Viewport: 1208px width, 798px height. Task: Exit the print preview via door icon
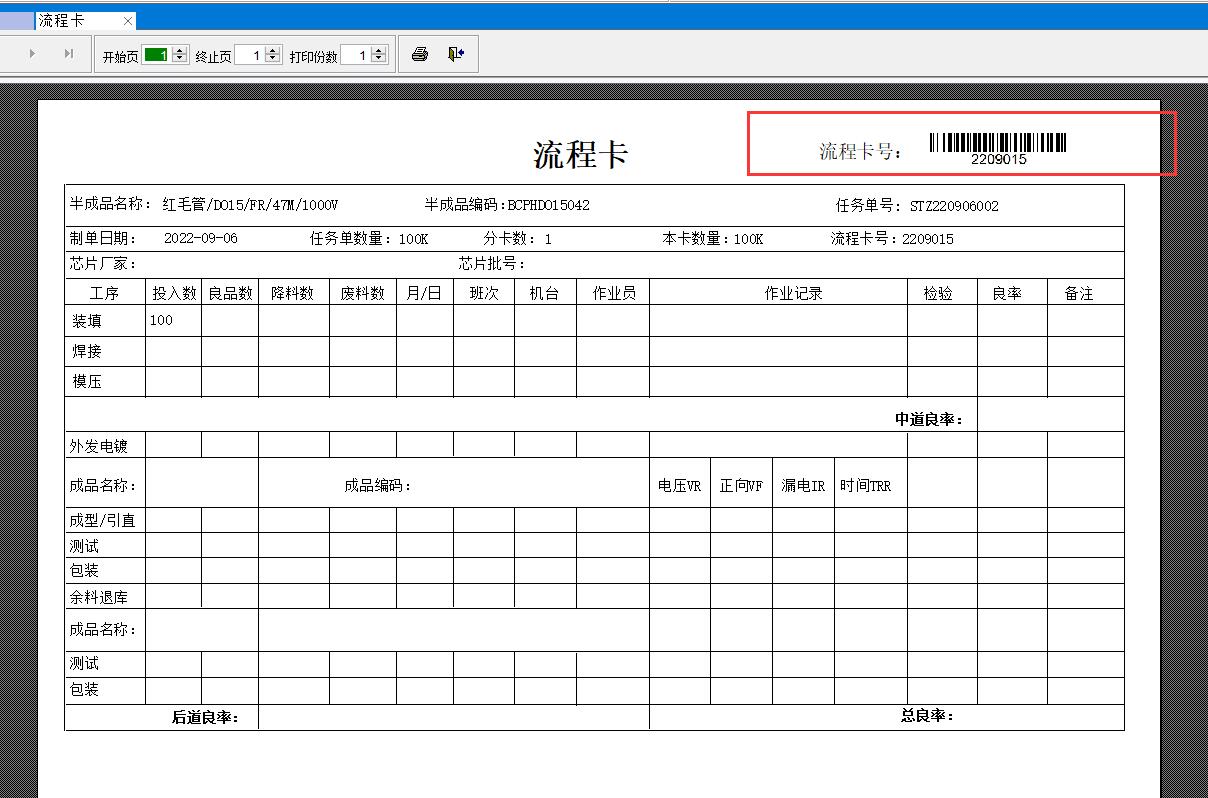tap(456, 55)
